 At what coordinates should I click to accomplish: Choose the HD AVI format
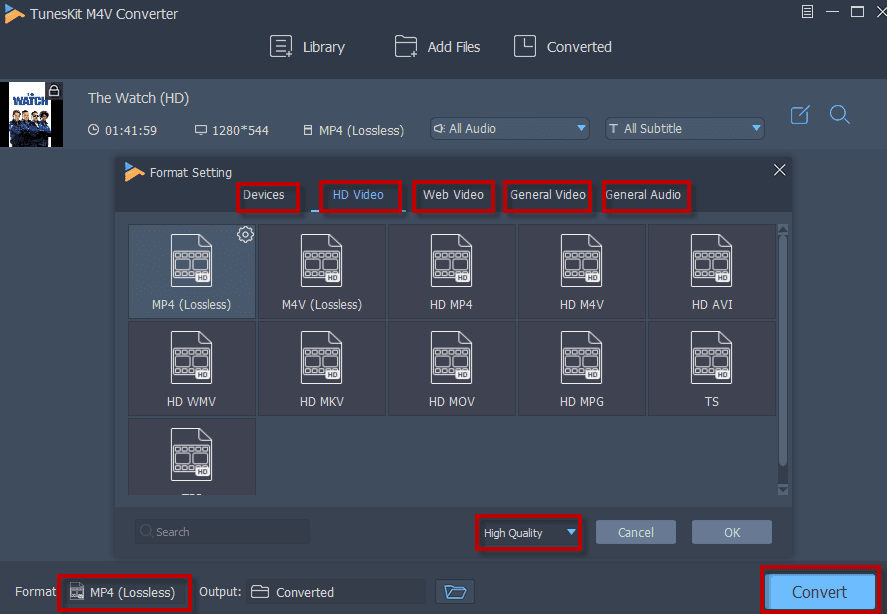712,271
